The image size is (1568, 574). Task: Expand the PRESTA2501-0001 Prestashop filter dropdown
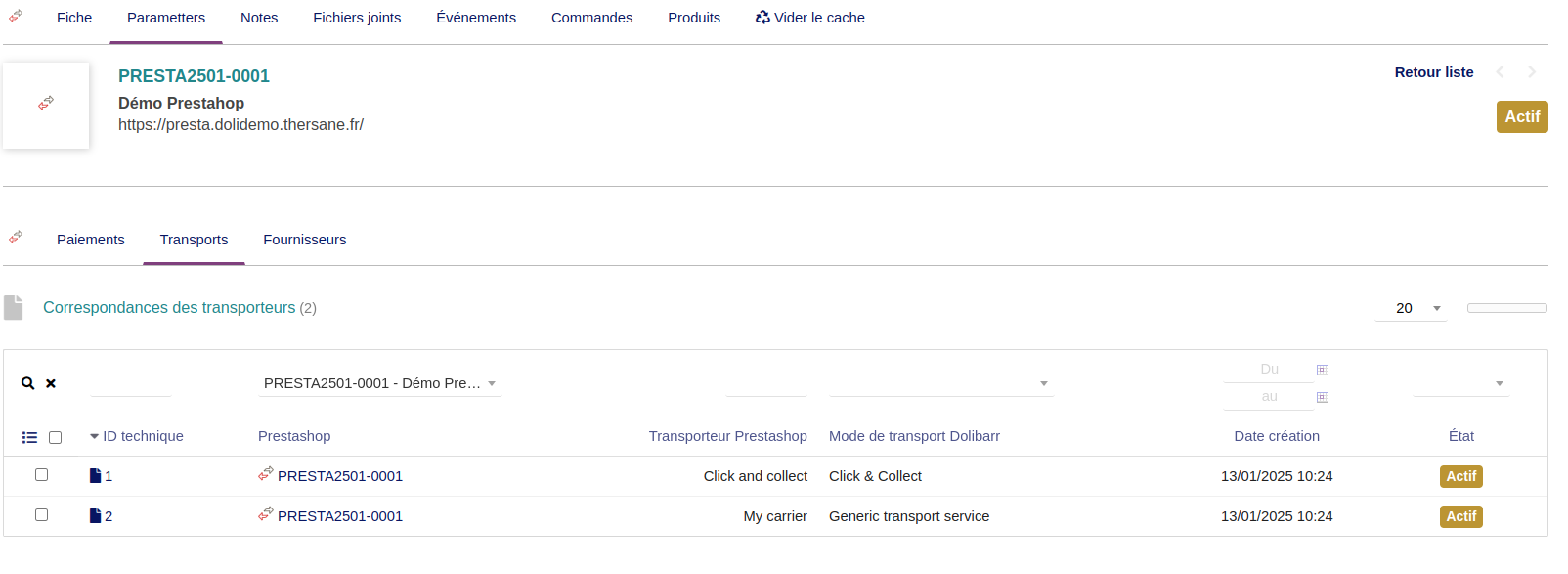pos(491,383)
